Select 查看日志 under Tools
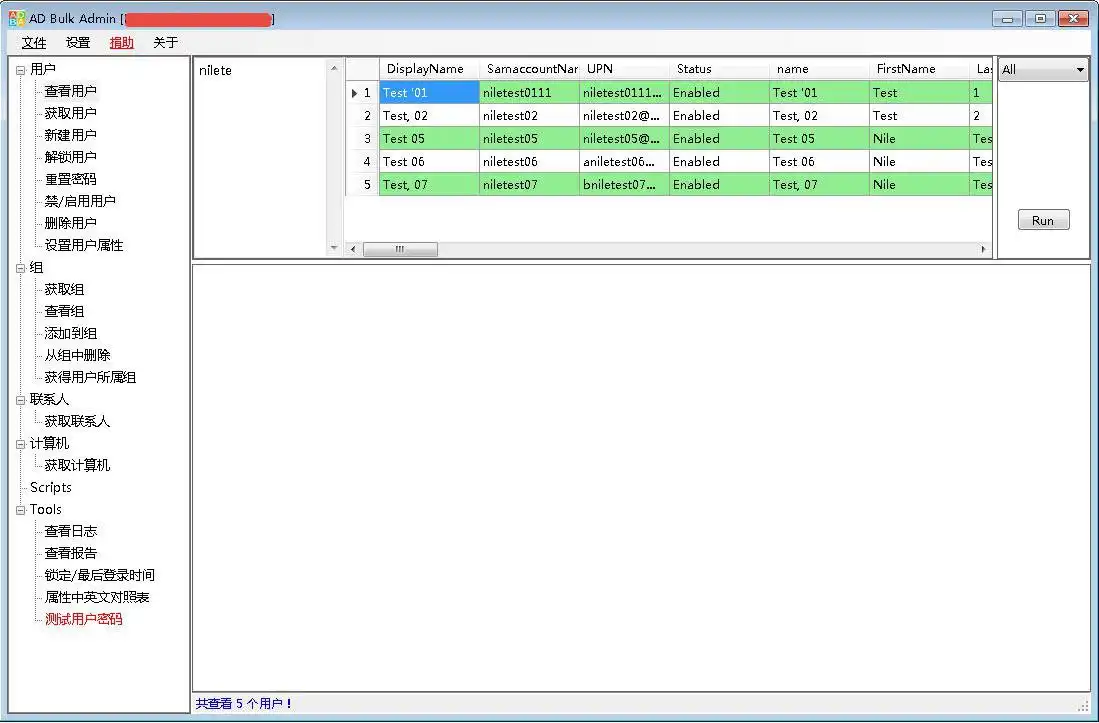 tap(70, 531)
